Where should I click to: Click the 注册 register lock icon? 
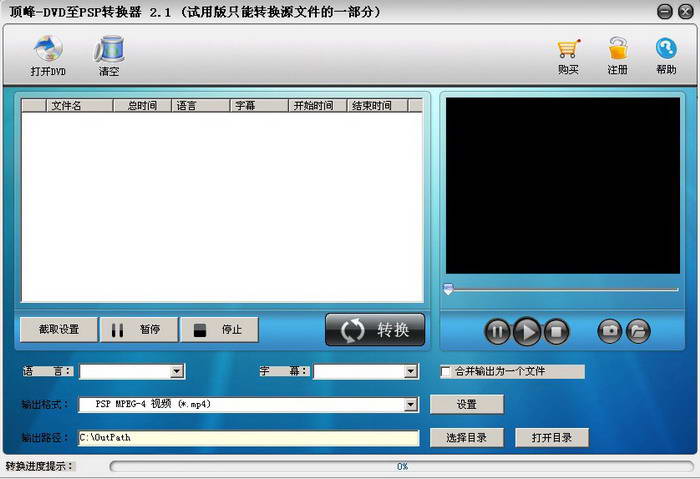click(x=617, y=56)
